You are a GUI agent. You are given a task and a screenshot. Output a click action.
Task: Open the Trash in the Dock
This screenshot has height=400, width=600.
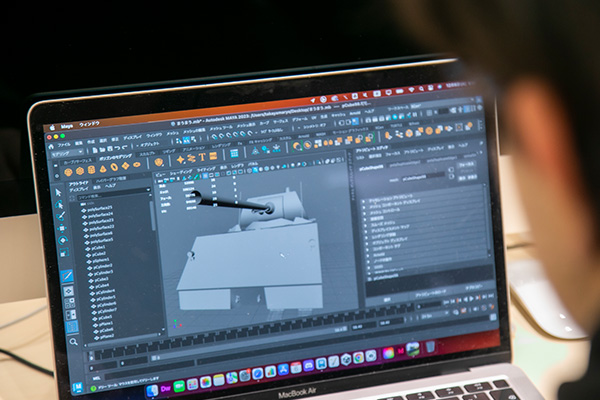(x=430, y=347)
